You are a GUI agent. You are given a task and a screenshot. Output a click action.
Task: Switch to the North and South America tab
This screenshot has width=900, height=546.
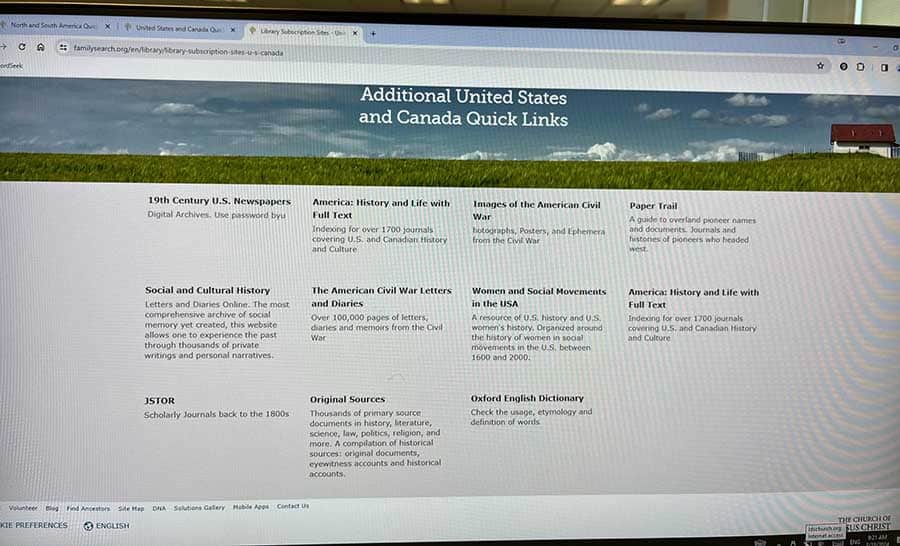56,26
